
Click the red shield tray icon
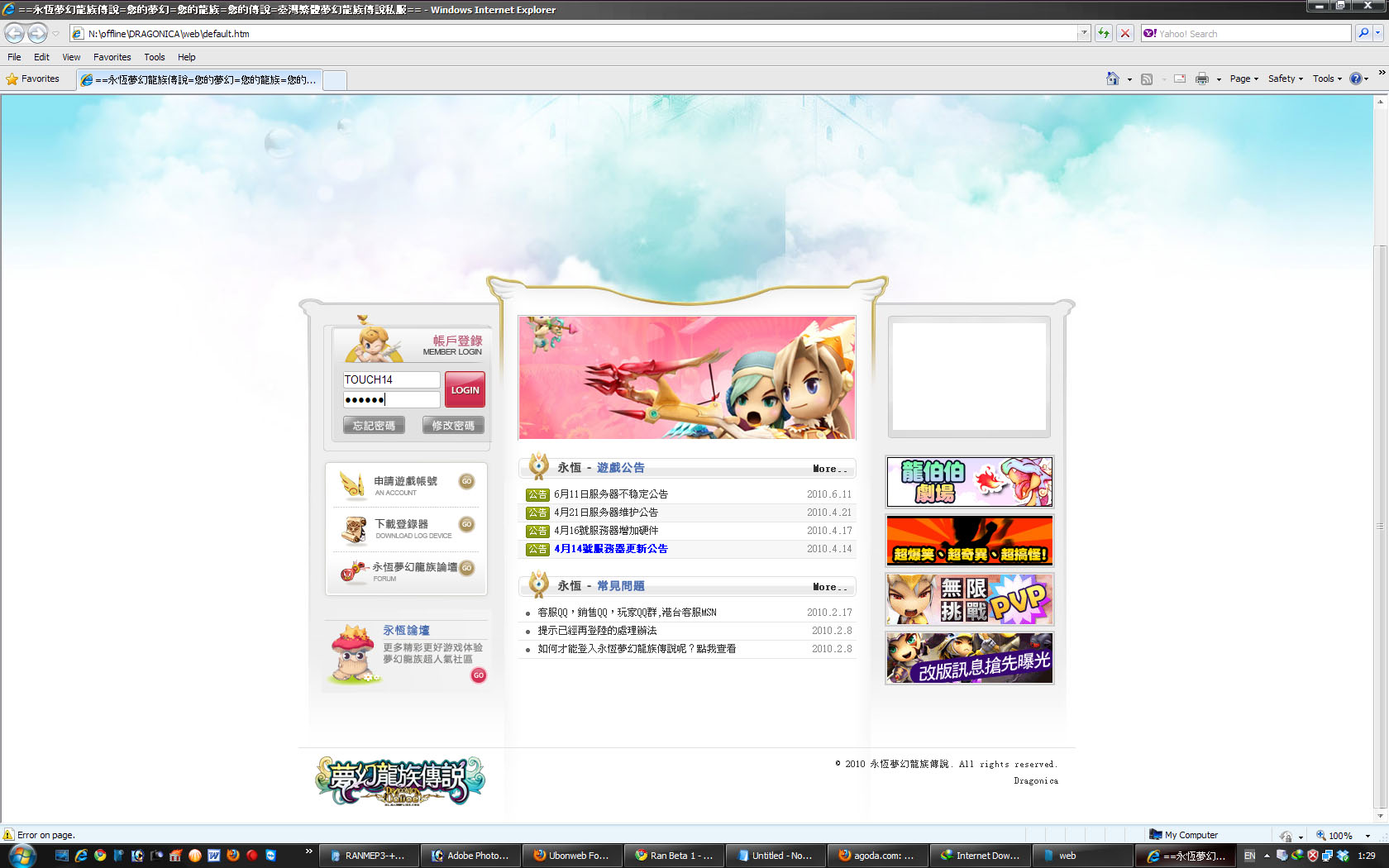pos(1312,856)
